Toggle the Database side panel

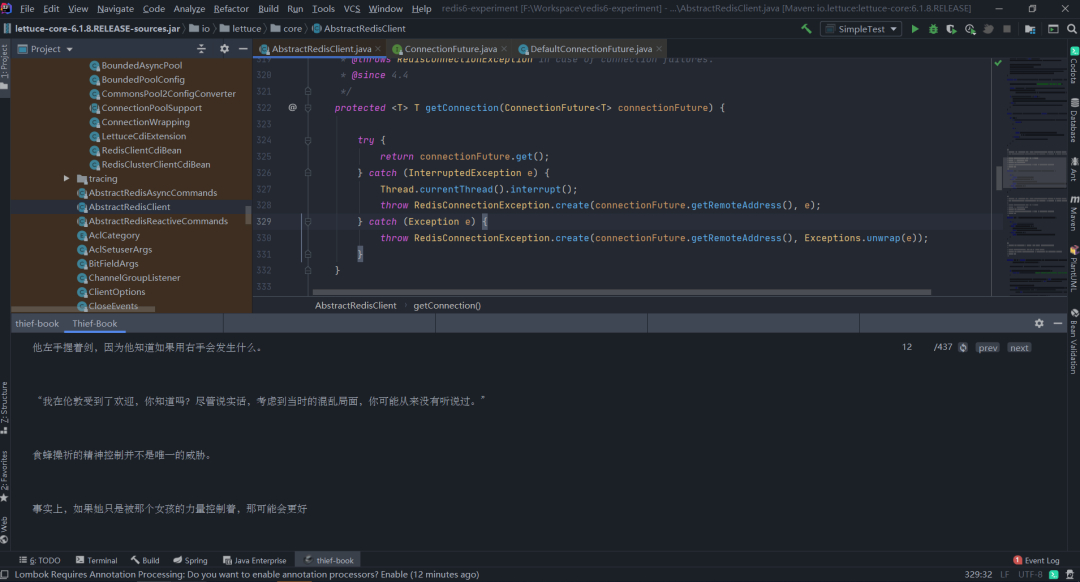[x=1073, y=121]
